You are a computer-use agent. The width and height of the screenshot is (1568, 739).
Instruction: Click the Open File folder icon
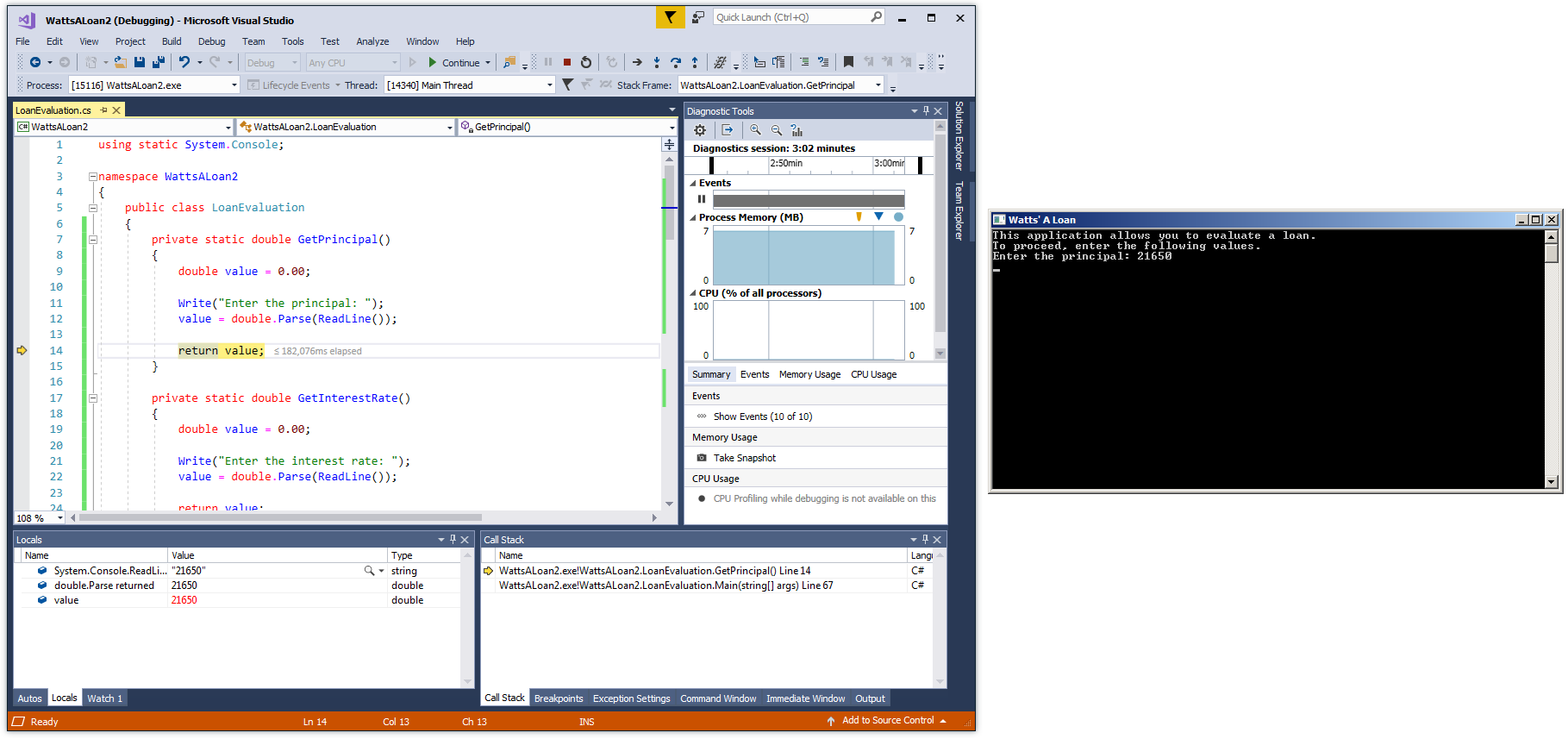tap(121, 62)
